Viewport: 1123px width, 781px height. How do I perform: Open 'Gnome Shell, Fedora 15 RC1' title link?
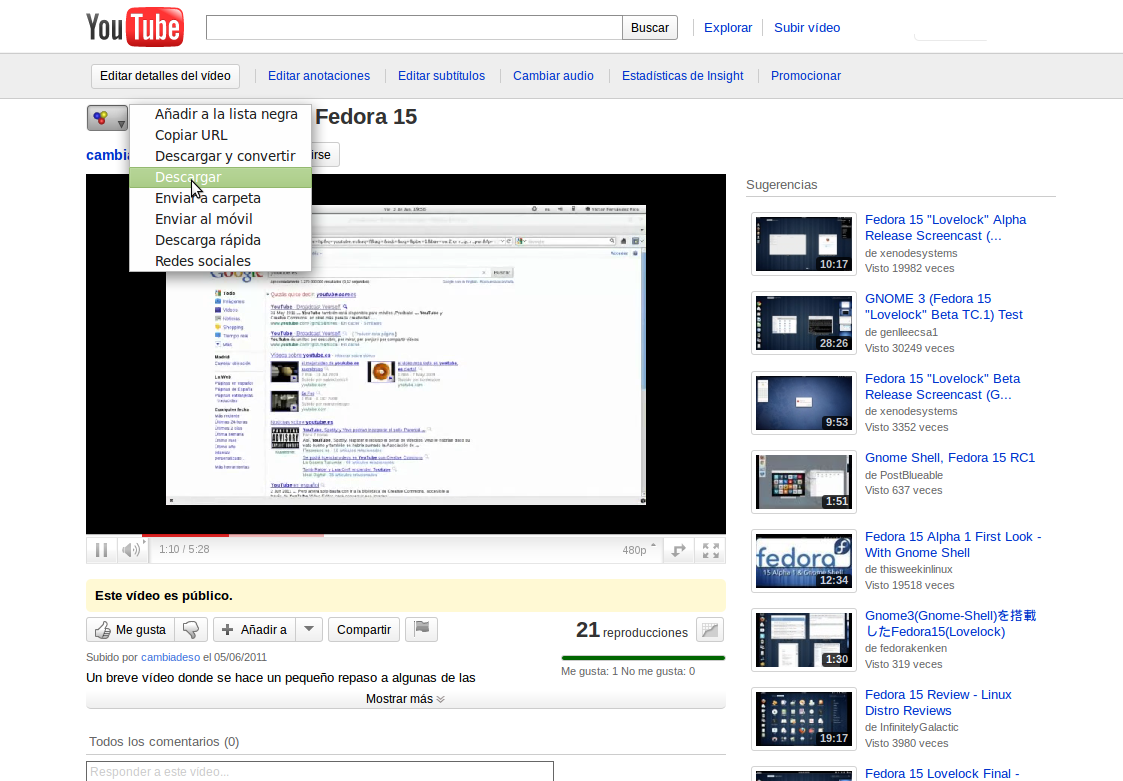click(950, 458)
